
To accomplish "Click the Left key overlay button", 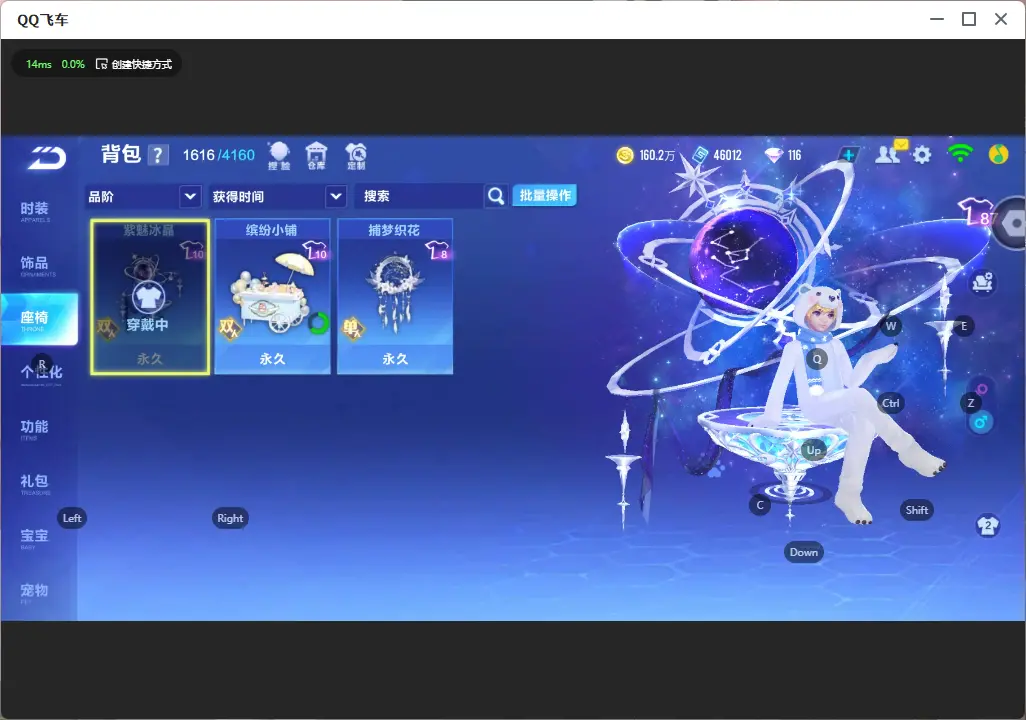I will click(72, 518).
